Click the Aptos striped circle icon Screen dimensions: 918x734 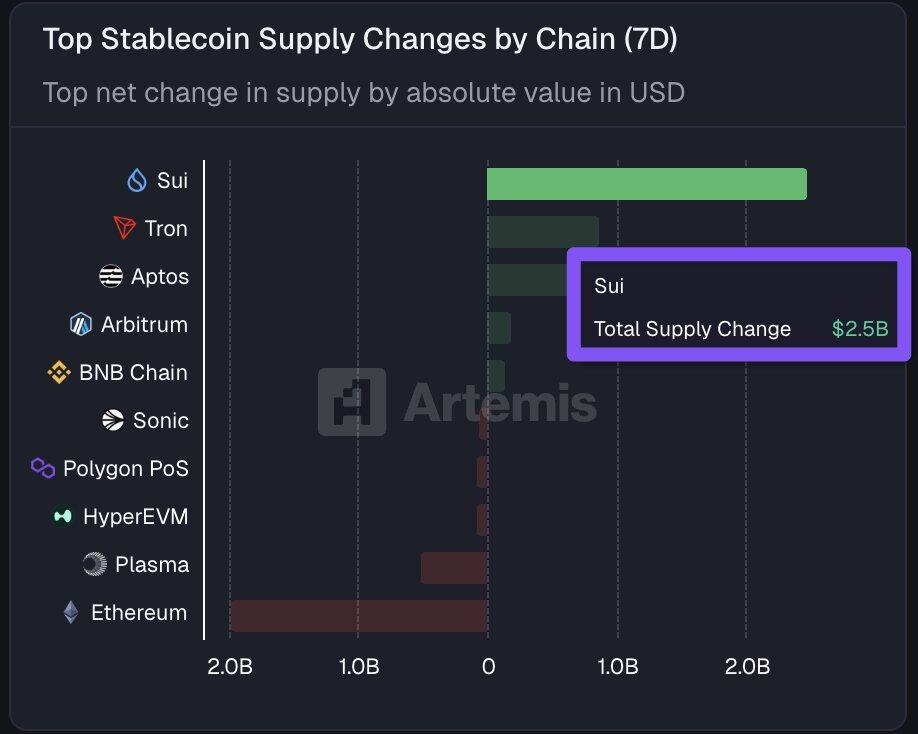(111, 277)
